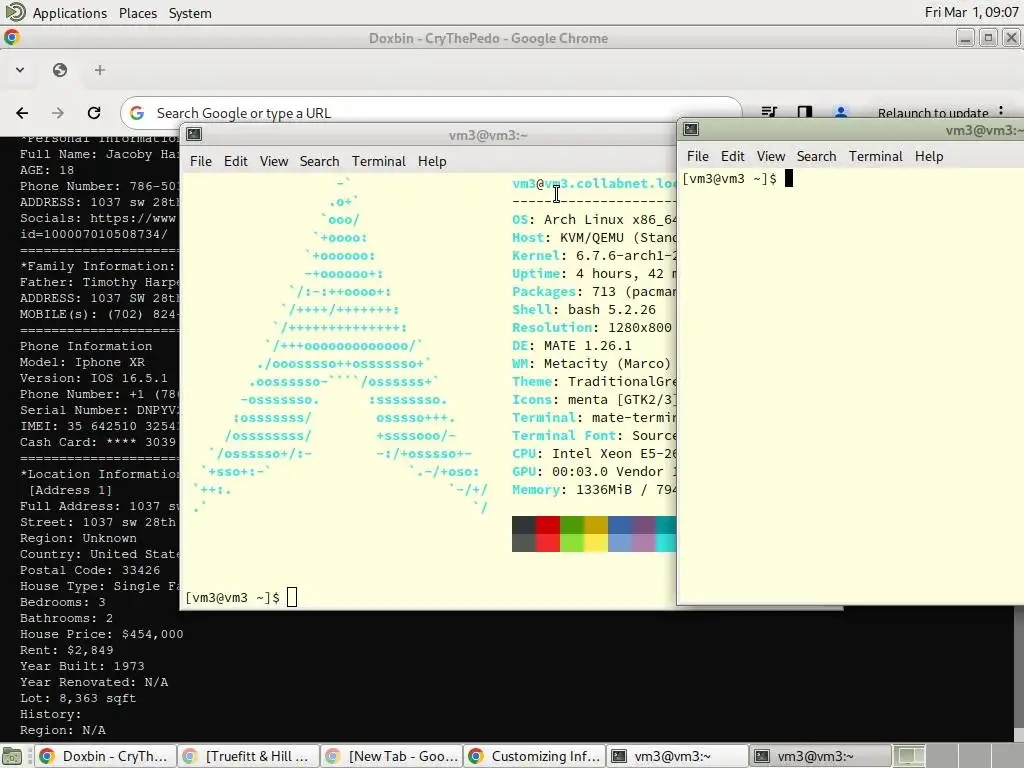
Task: Click the clock showing Fri Mar 1, 09:07
Action: [971, 12]
